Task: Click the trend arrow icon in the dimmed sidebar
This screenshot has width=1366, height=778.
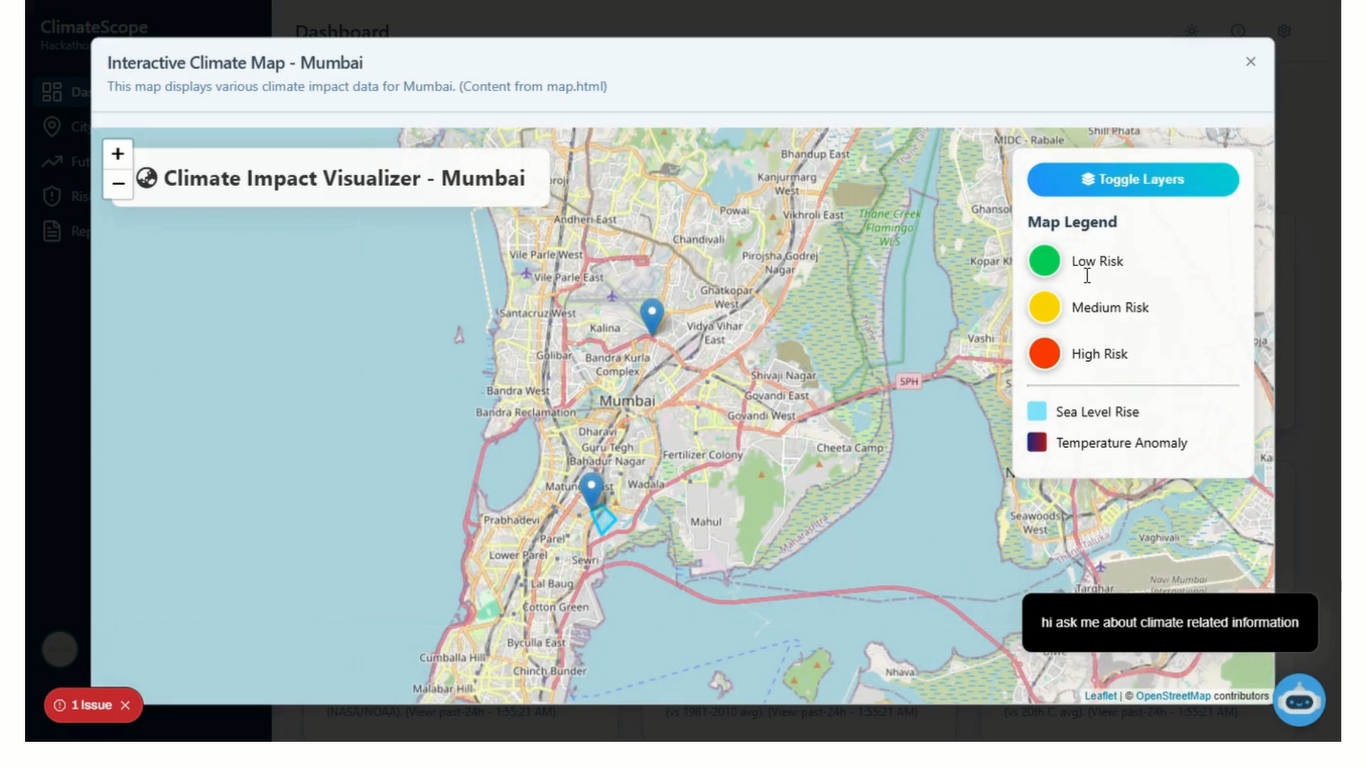Action: coord(52,161)
